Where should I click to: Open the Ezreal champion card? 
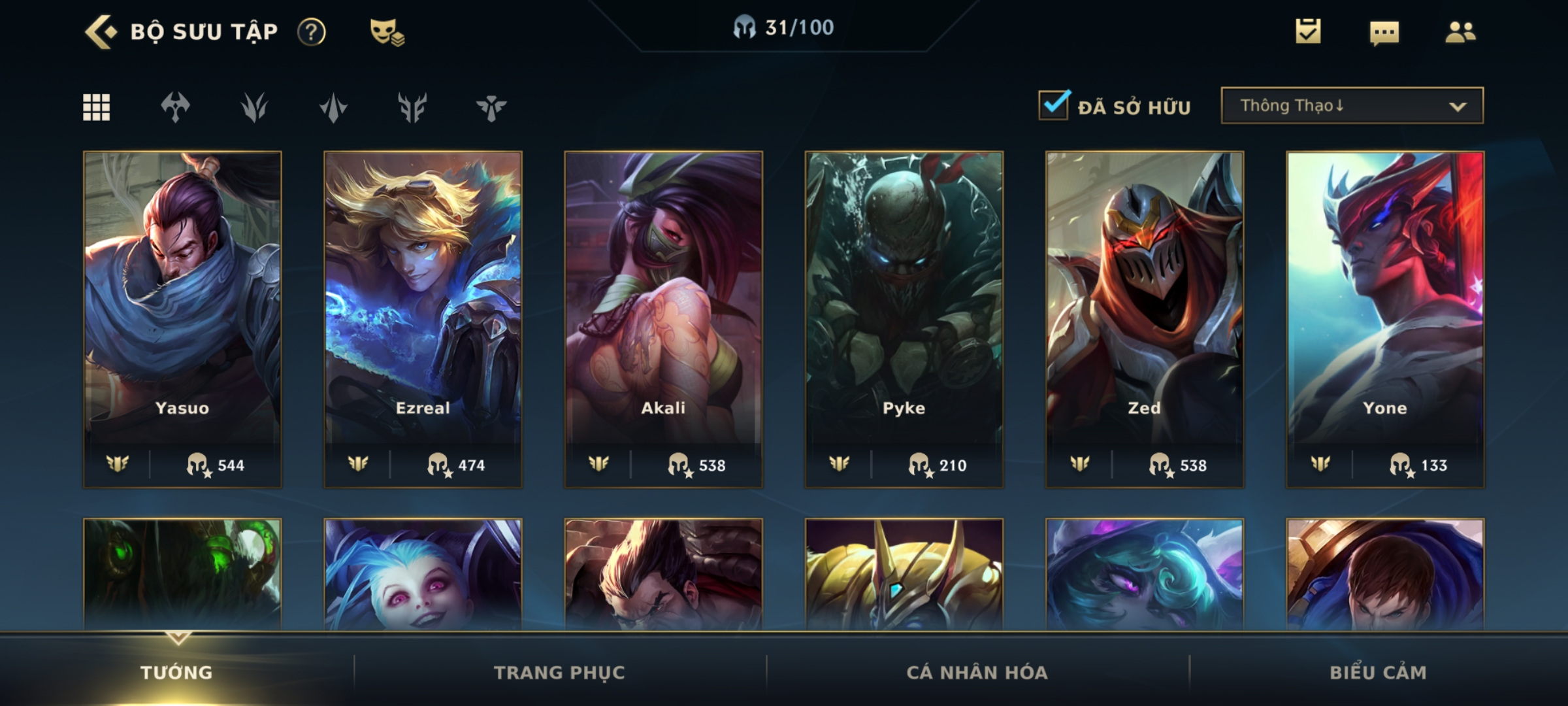pos(423,320)
